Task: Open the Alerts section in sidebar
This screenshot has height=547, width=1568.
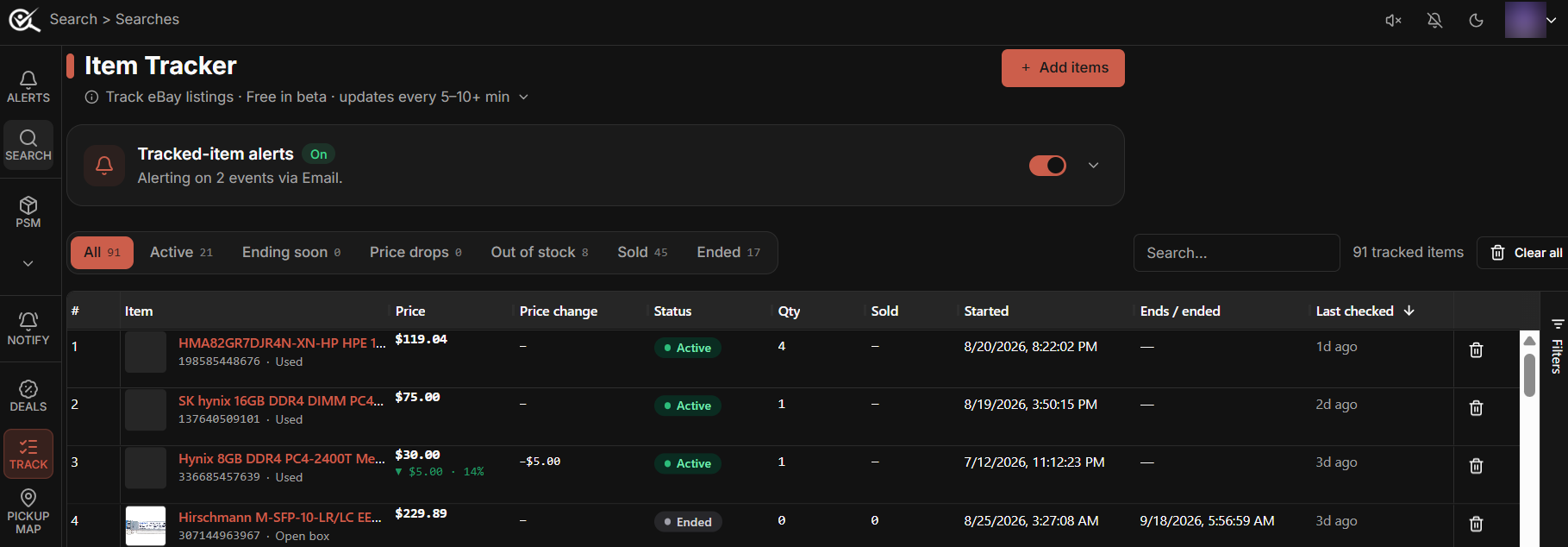Action: [28, 86]
